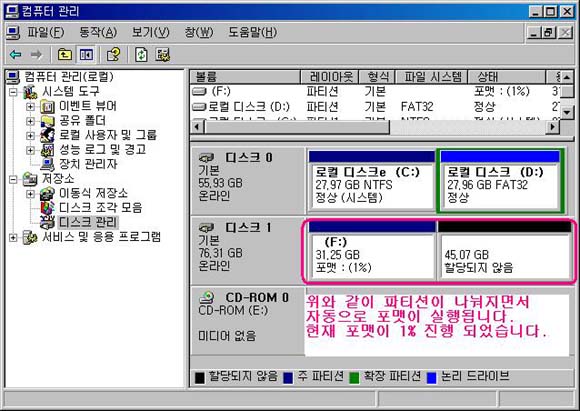Collapse the 저장소 tree node
Viewport: 580px width, 411px height.
click(13, 179)
